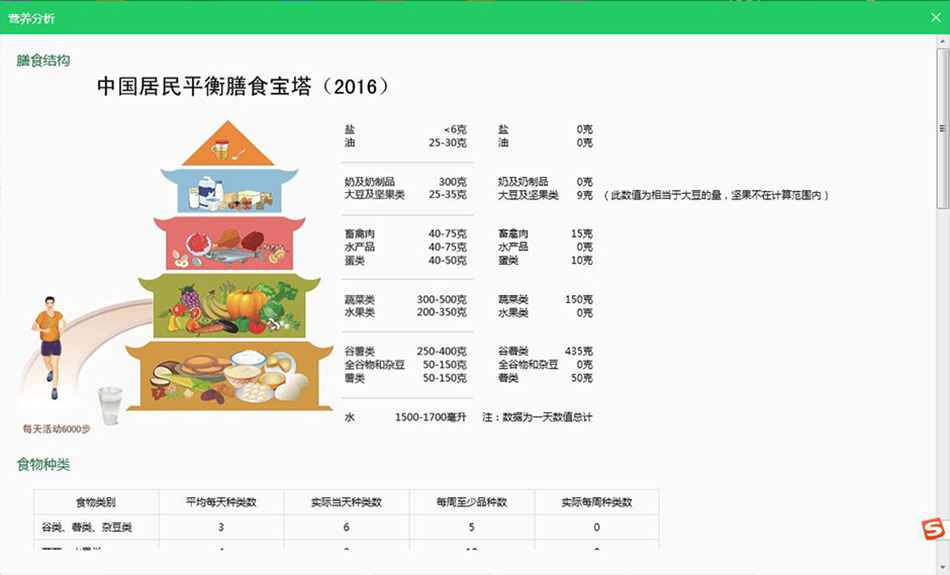
Task: Click the Sogou input method icon
Action: [x=932, y=529]
